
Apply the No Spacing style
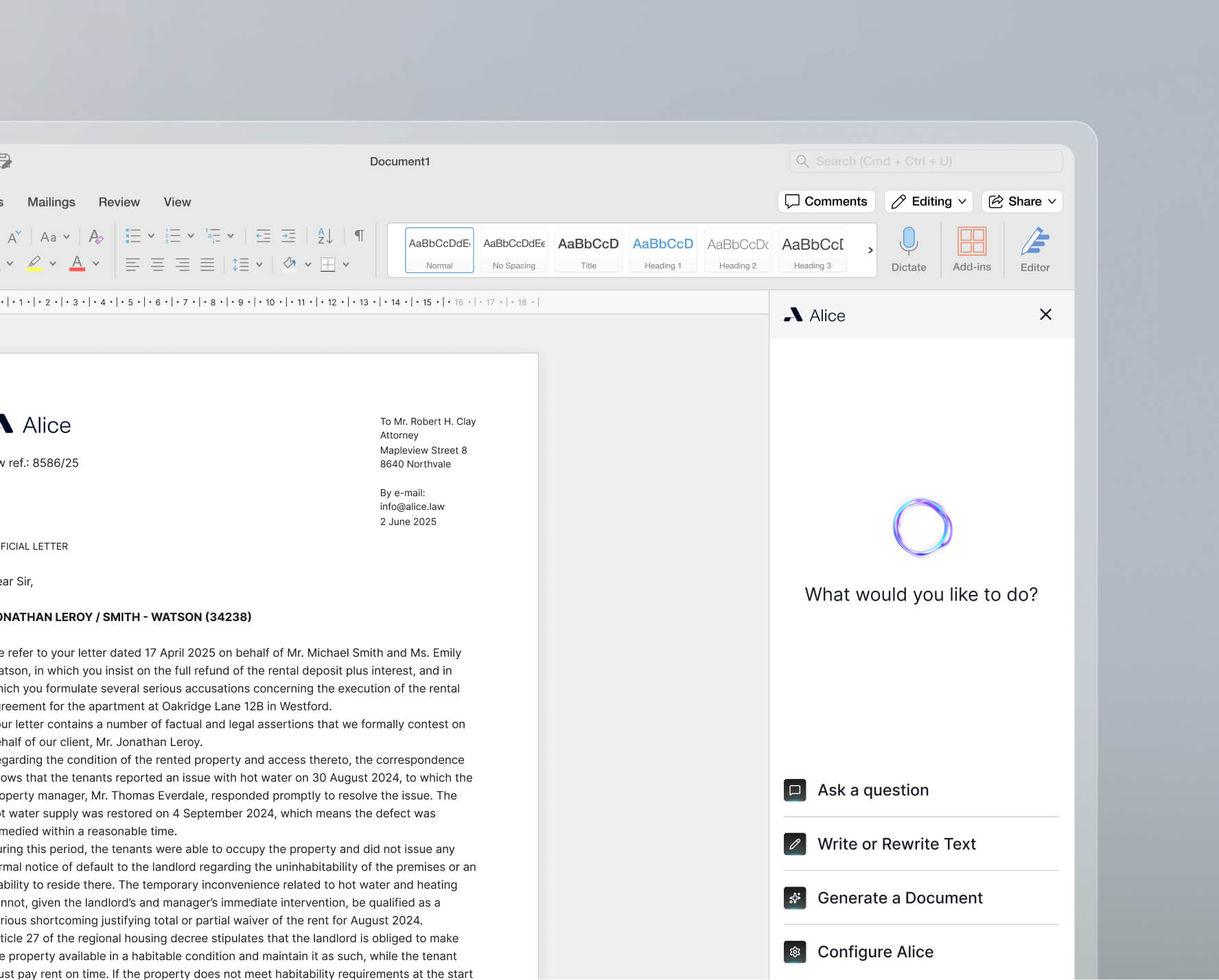click(x=514, y=250)
